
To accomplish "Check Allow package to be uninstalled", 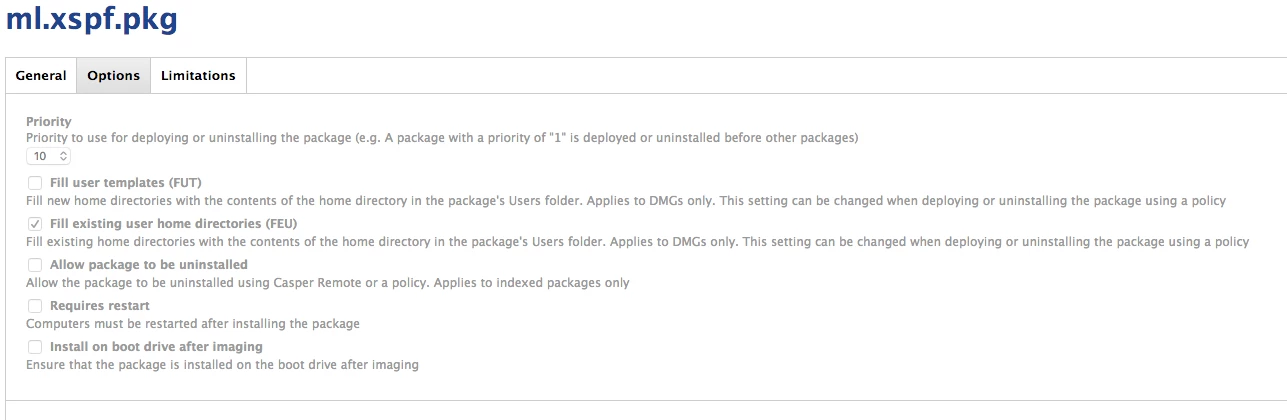I will tap(35, 265).
